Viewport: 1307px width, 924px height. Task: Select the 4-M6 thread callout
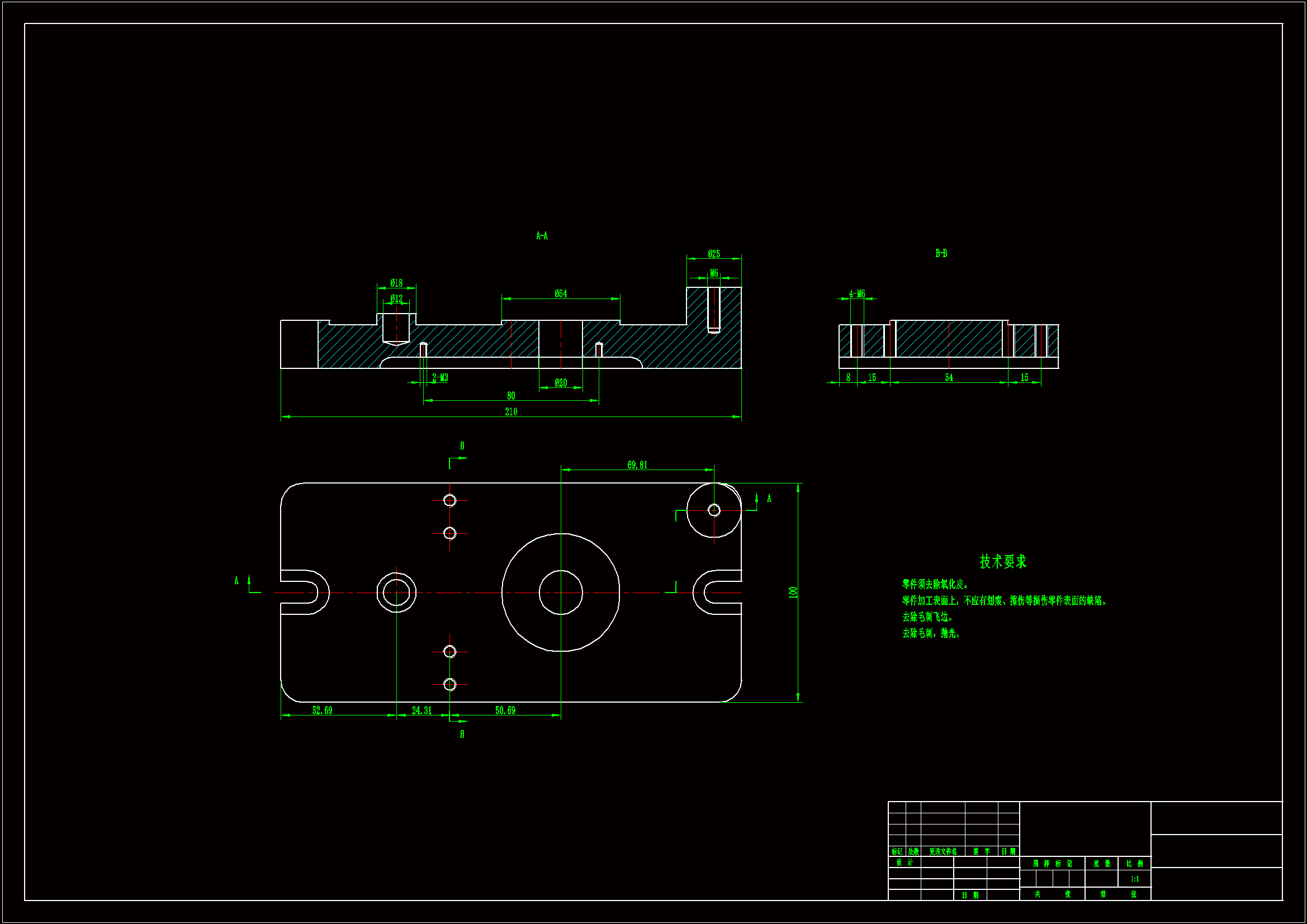(x=857, y=294)
